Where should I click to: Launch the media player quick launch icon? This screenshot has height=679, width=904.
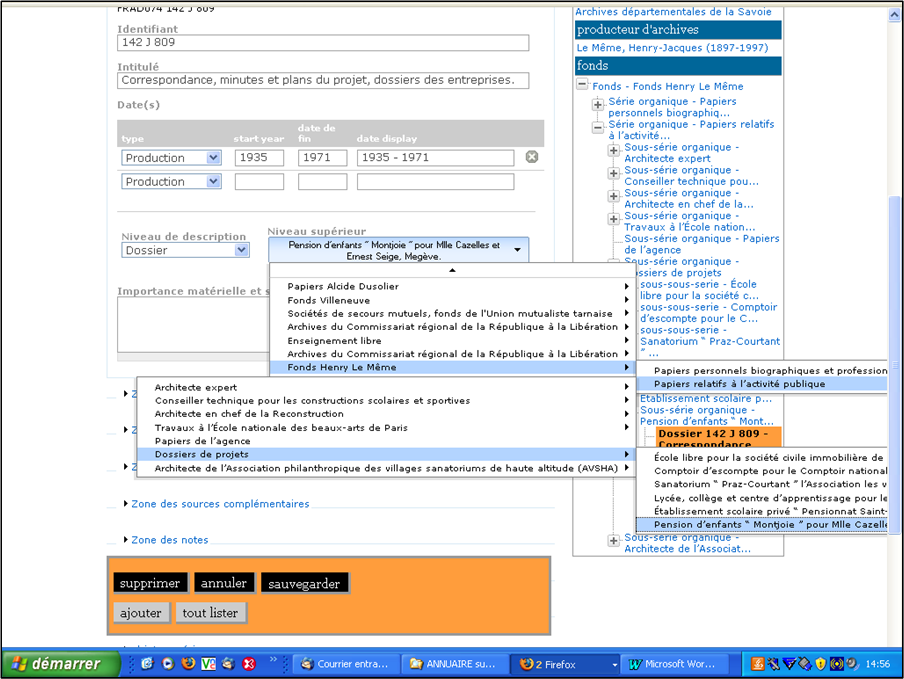168,663
